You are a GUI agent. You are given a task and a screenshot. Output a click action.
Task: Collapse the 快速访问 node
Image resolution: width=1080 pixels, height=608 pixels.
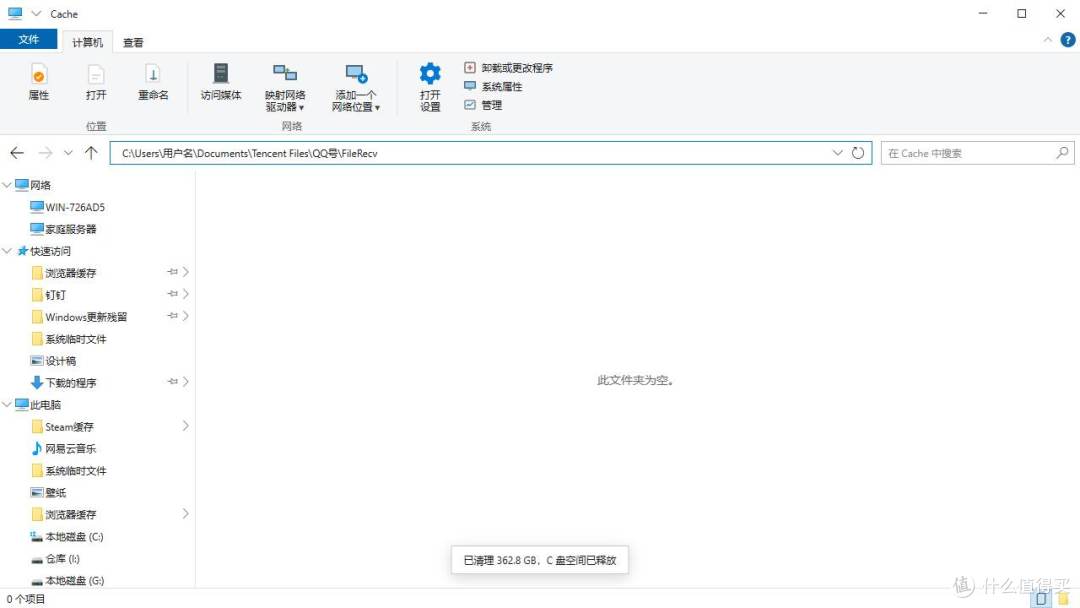(7, 251)
